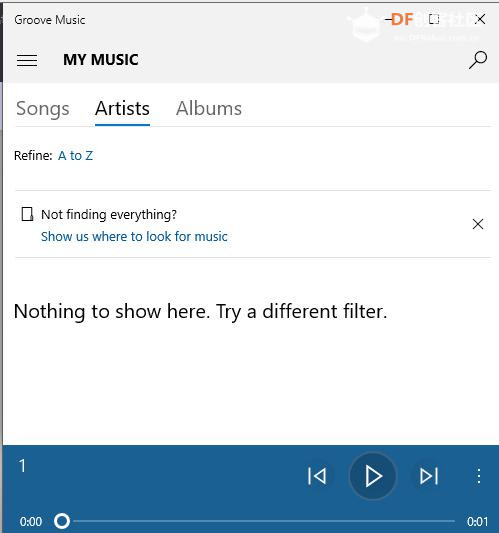The image size is (499, 533).
Task: Open search with the magnifier icon
Action: pos(478,60)
